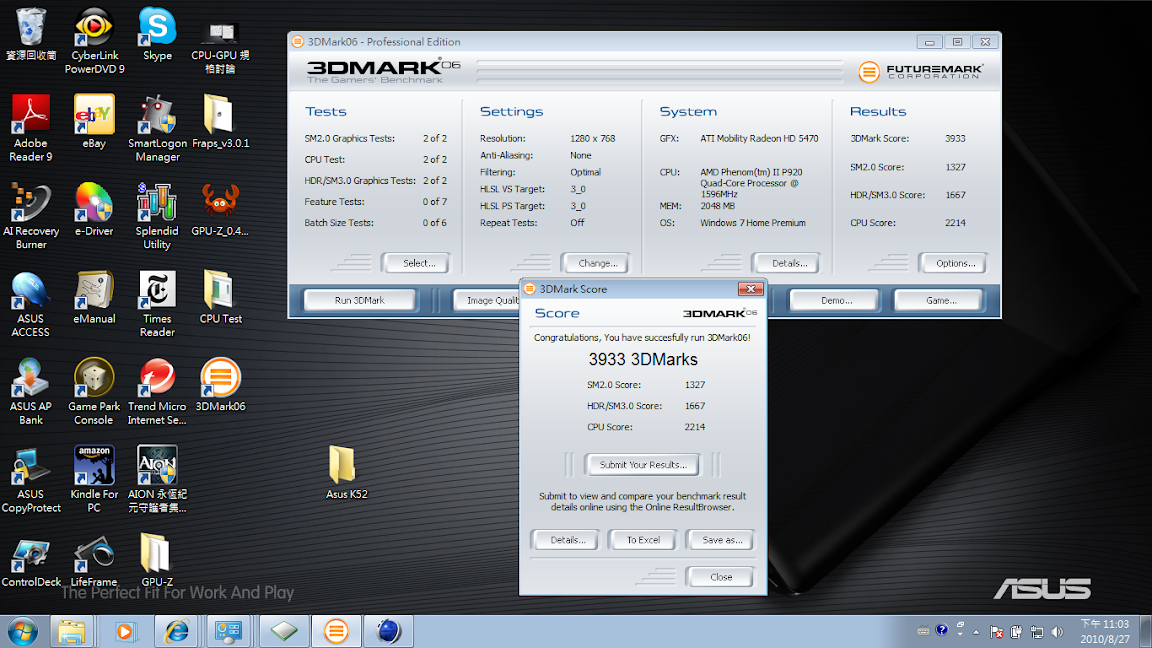Viewport: 1152px width, 648px height.
Task: Close the 3DMark Score dialog with X
Action: pos(750,289)
